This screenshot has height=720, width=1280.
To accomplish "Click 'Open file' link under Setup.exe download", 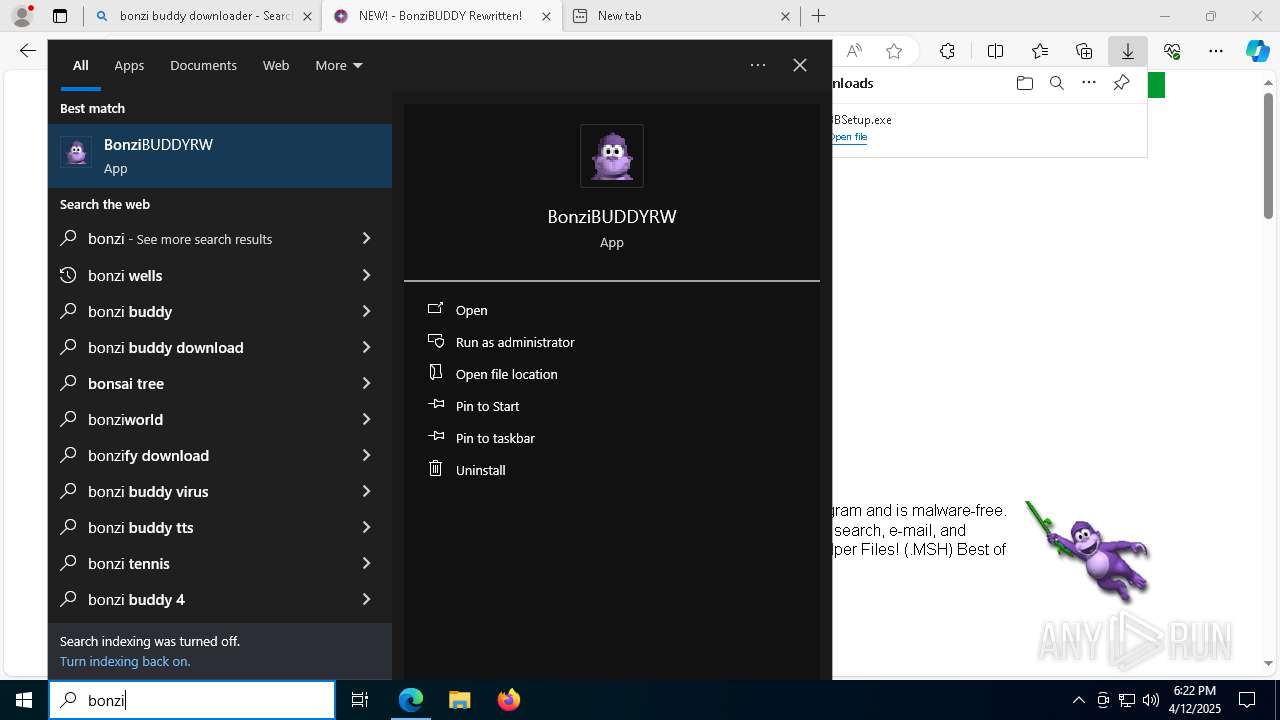I will pos(849,137).
